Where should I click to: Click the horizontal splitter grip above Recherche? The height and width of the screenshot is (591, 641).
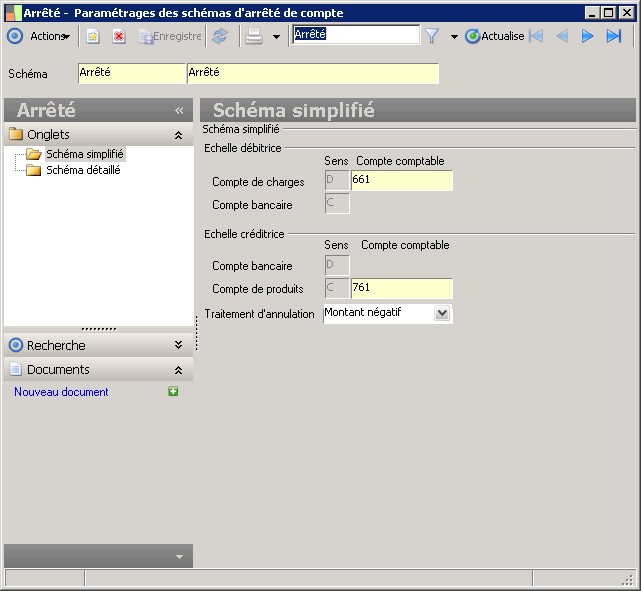(99, 329)
